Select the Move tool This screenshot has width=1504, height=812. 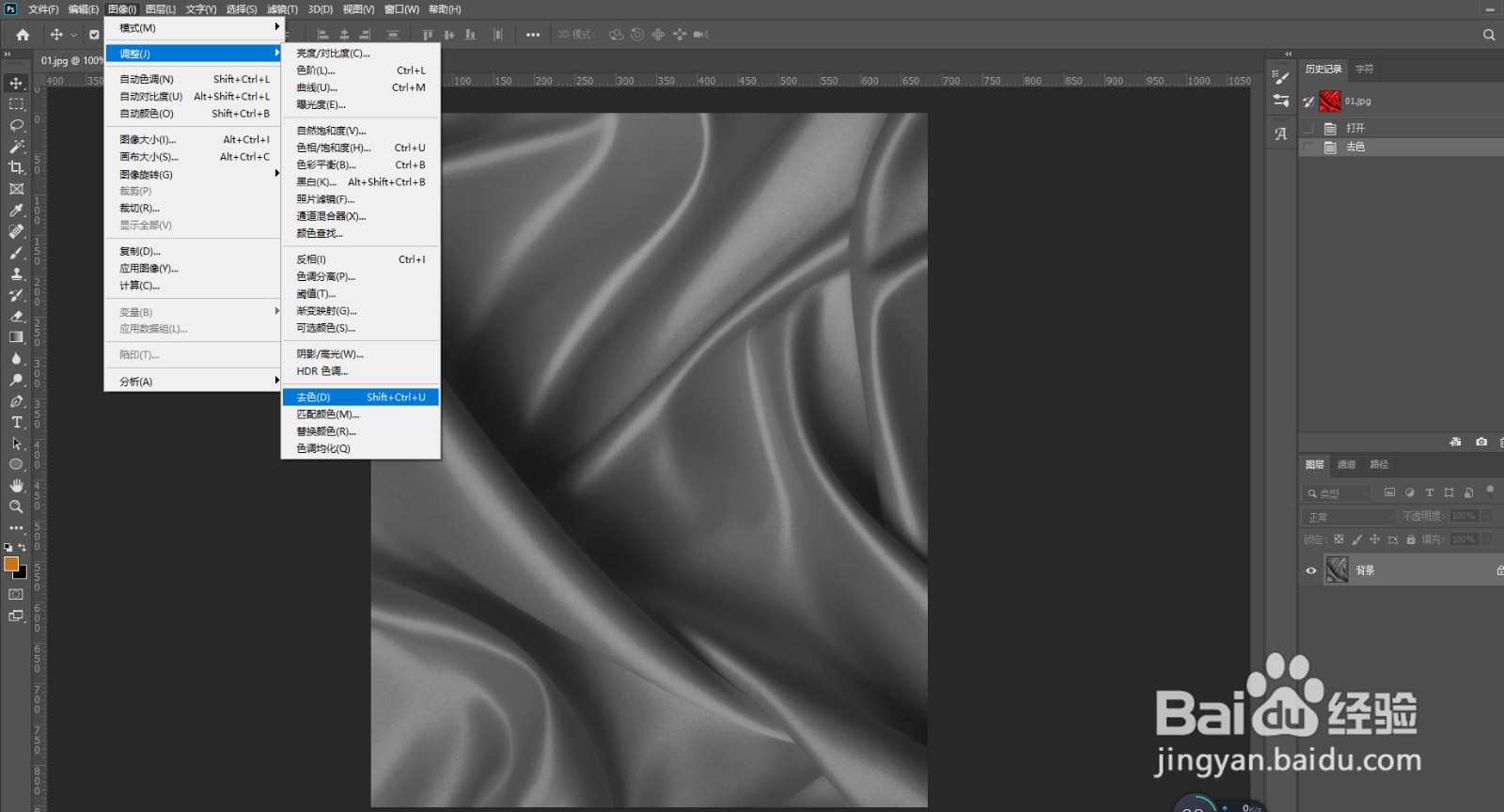click(x=16, y=83)
